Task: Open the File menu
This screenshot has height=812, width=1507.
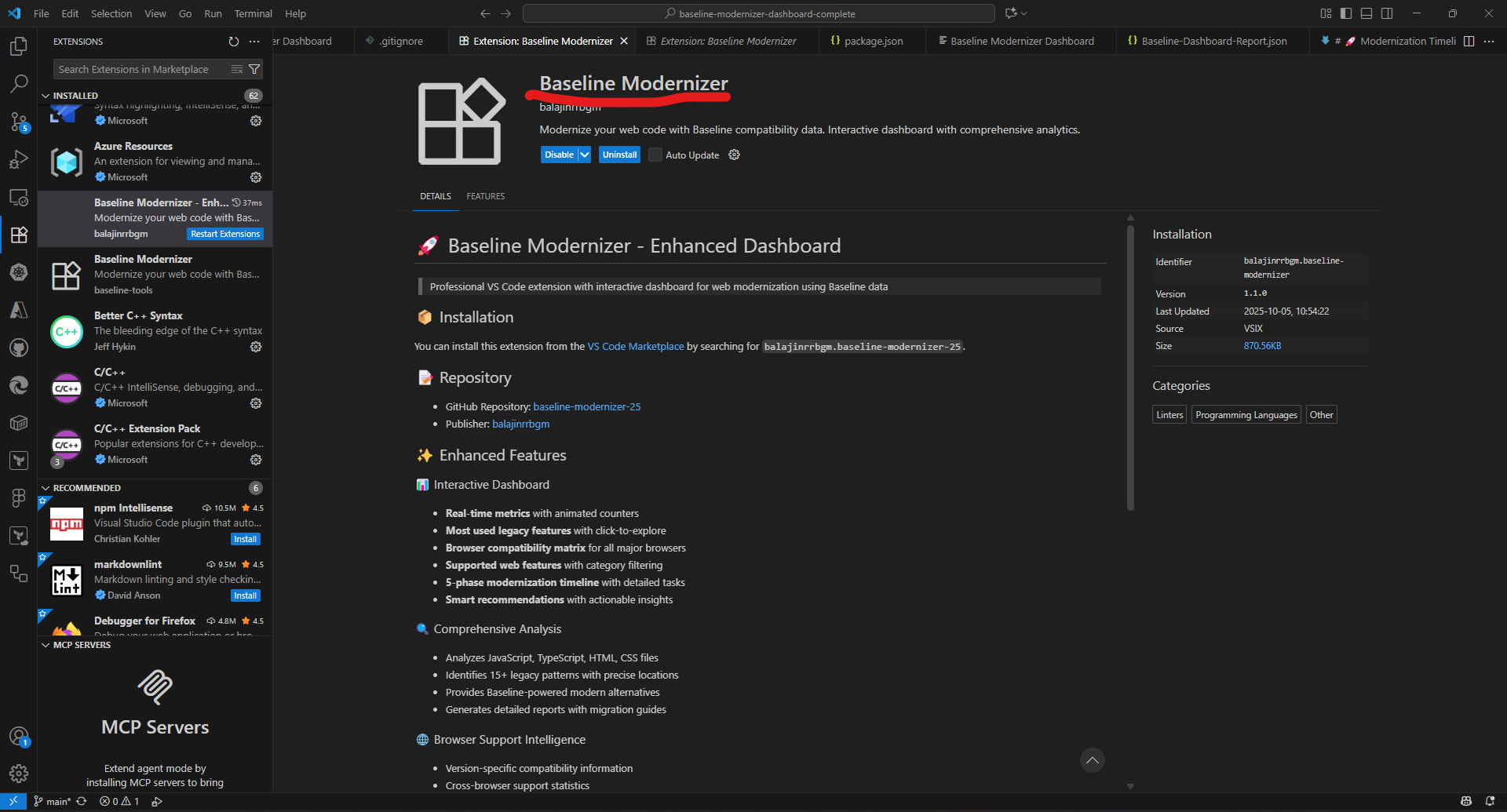Action: [x=42, y=13]
